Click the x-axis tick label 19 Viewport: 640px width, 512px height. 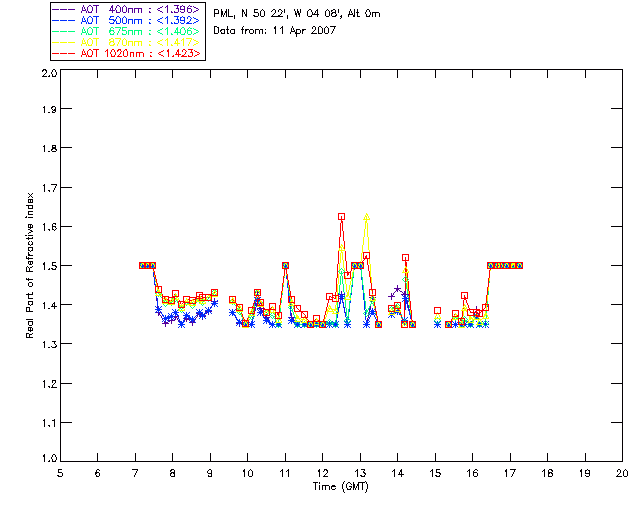[585, 473]
